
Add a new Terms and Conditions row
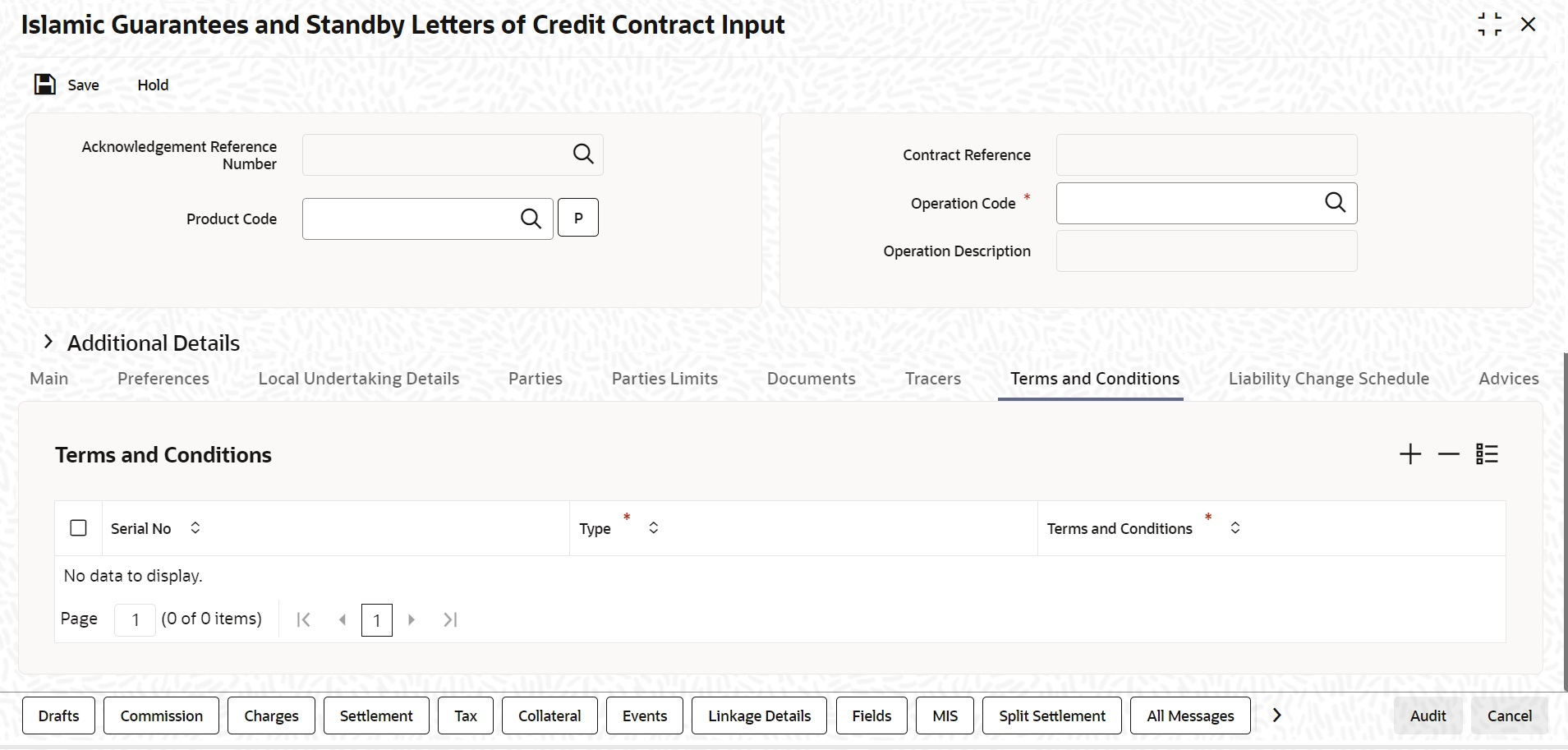coord(1410,454)
